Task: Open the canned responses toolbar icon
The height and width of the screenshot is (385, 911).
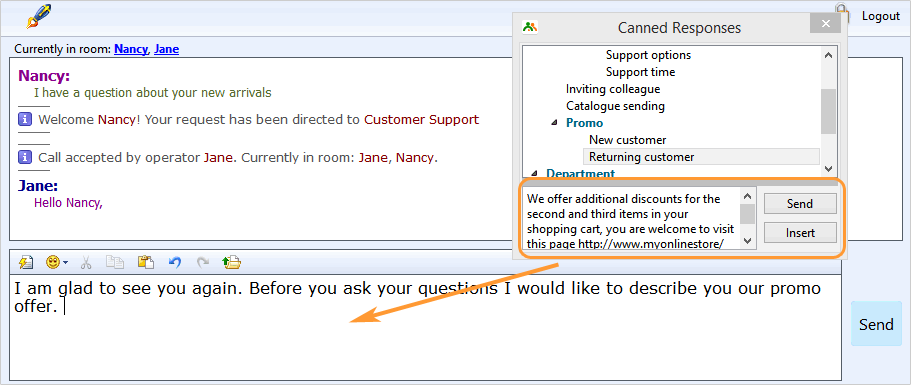Action: [26, 262]
